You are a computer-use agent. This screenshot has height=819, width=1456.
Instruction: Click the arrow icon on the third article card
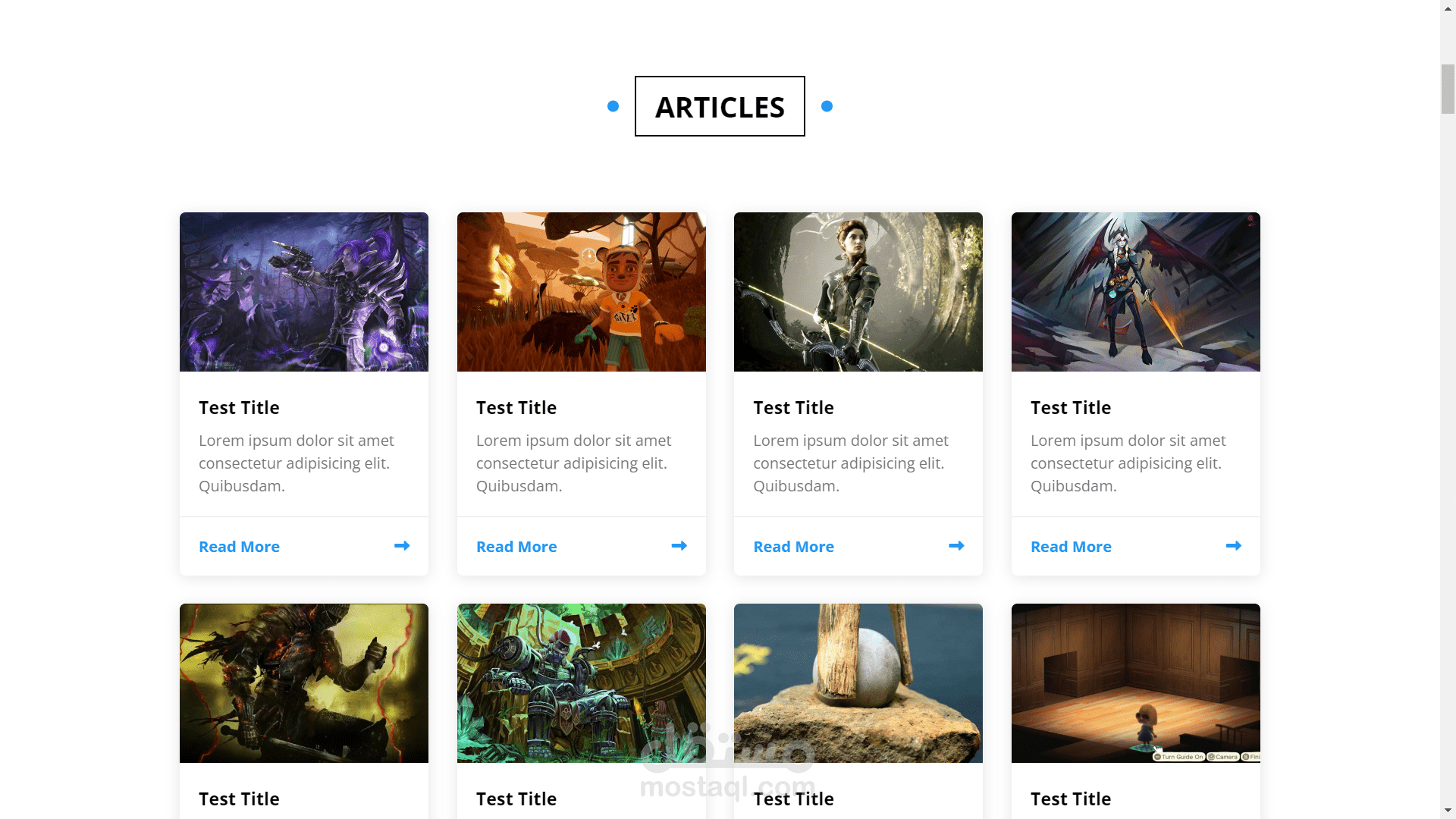956,546
